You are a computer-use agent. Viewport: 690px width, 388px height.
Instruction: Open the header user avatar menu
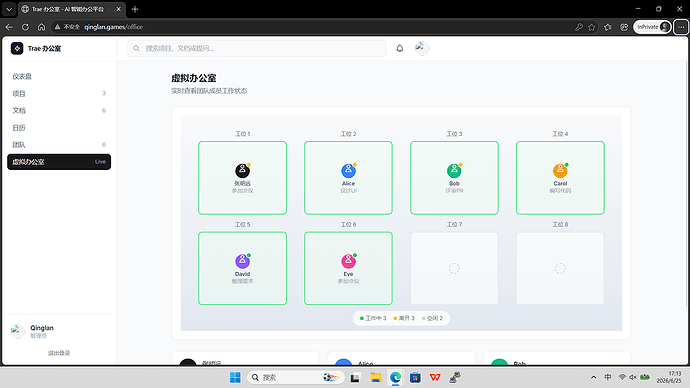pos(422,48)
